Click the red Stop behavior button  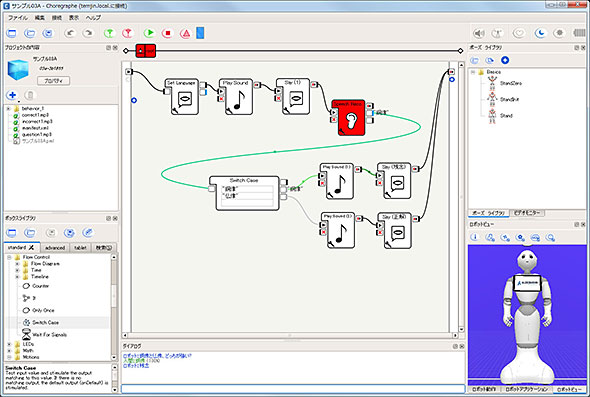coord(167,33)
